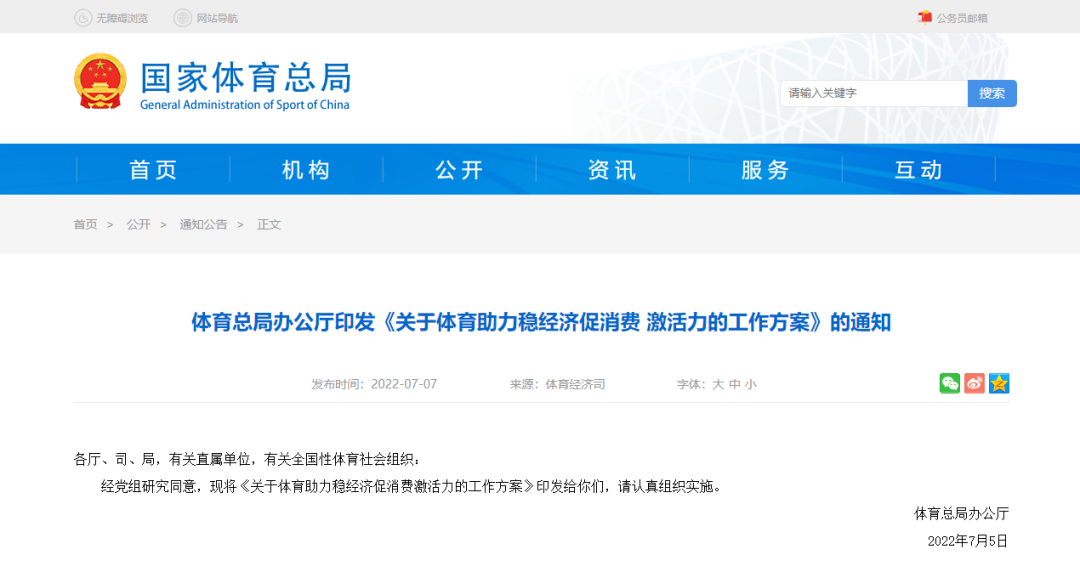Click 国家体育总局 site title
This screenshot has height=572, width=1080.
(246, 77)
